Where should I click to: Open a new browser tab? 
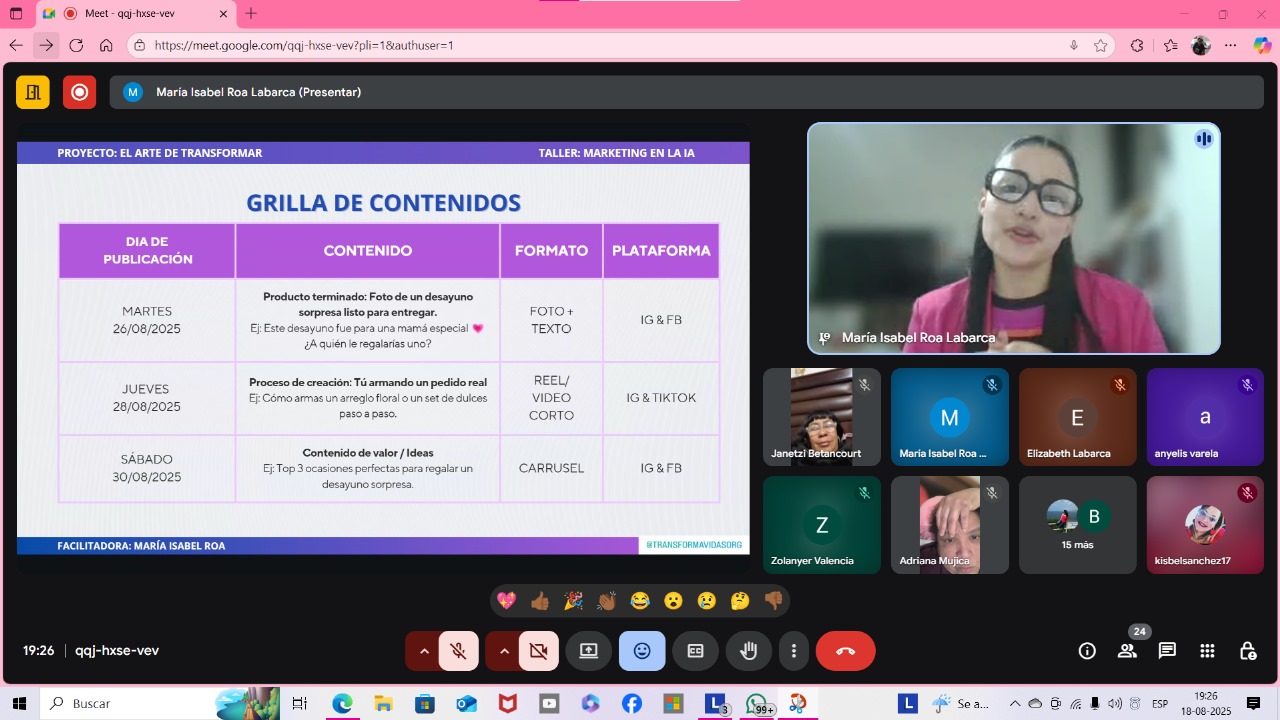coord(251,14)
